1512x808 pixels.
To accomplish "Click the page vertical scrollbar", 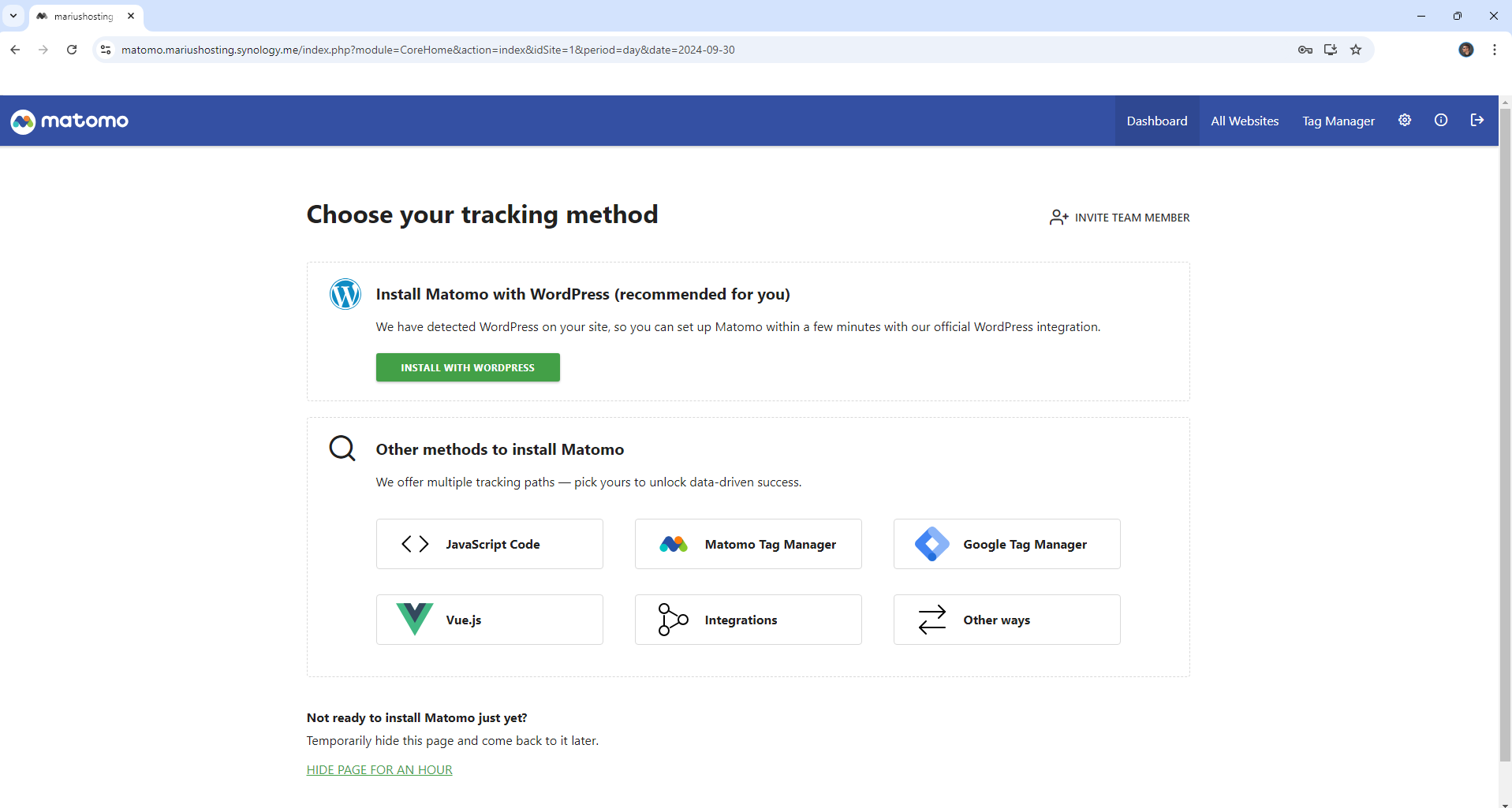I will click(x=1505, y=434).
